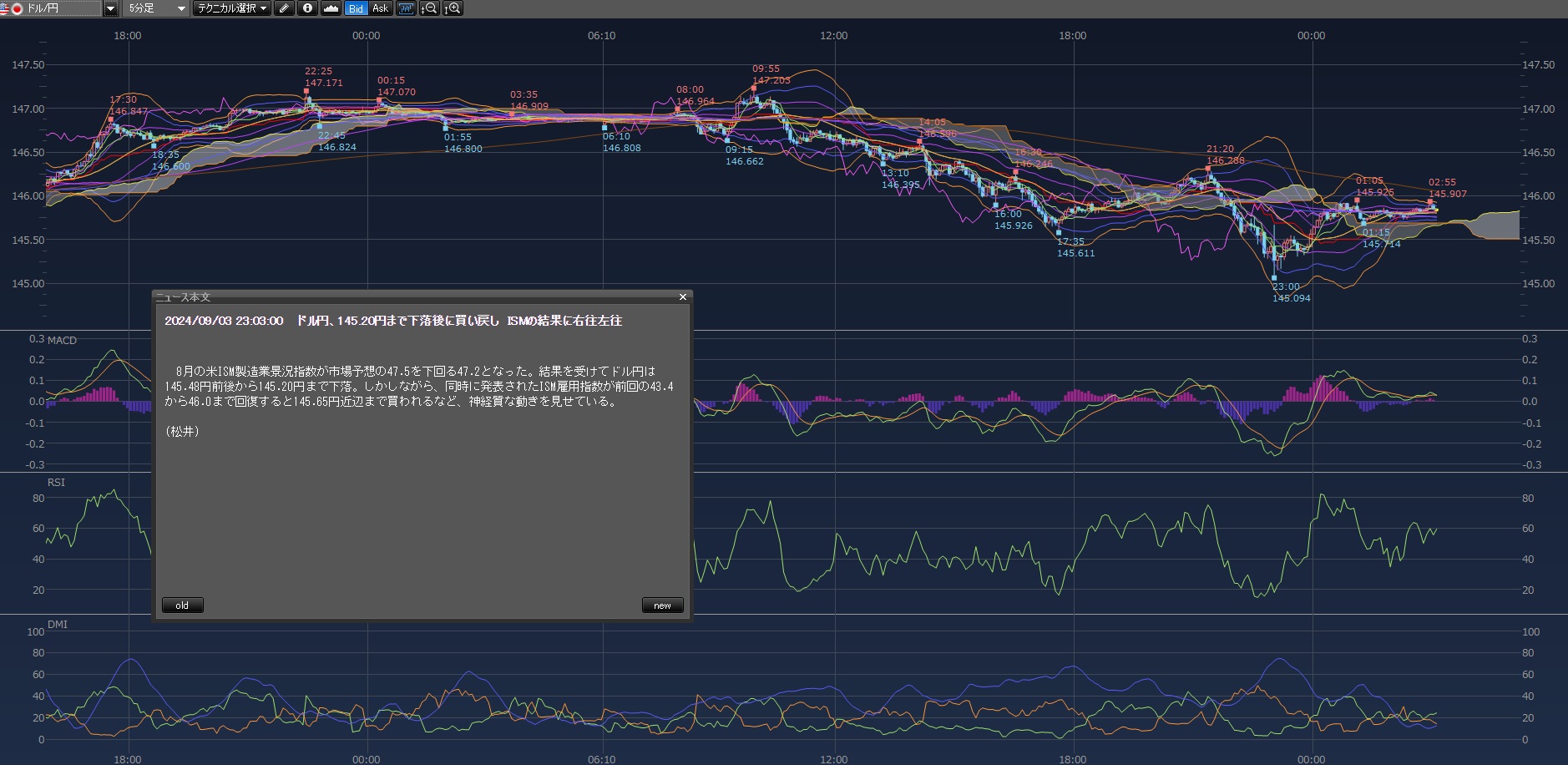Switch price display to Bid
Viewport: 1568px width, 765px height.
pyautogui.click(x=357, y=8)
